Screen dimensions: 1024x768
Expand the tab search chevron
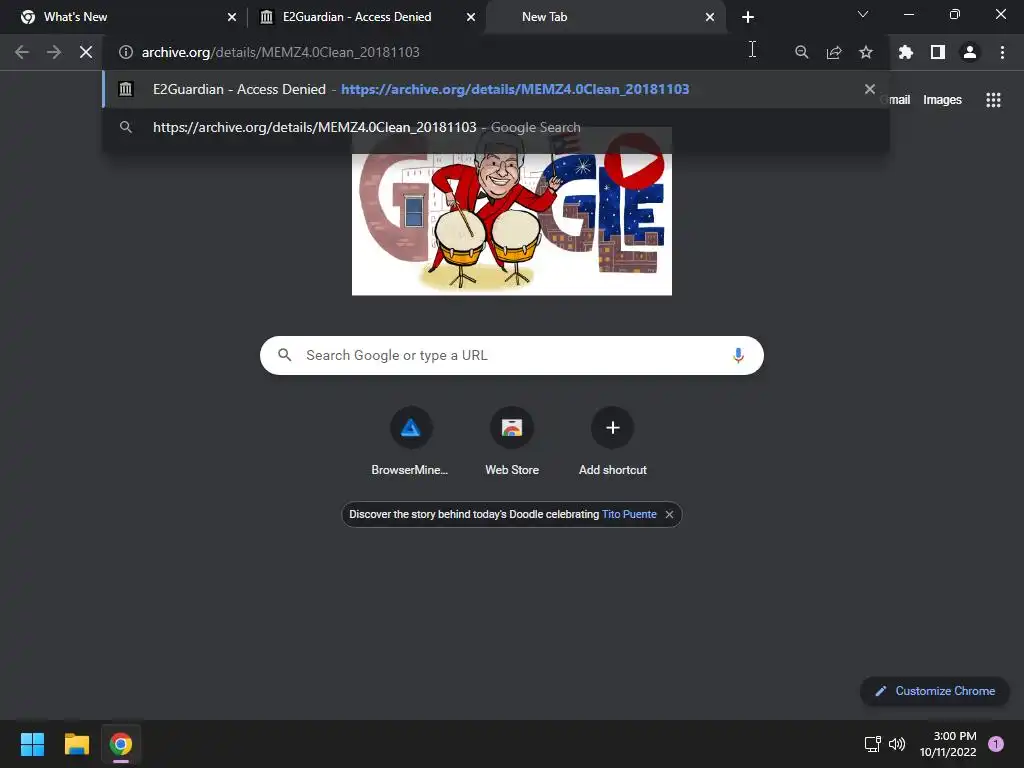click(863, 14)
